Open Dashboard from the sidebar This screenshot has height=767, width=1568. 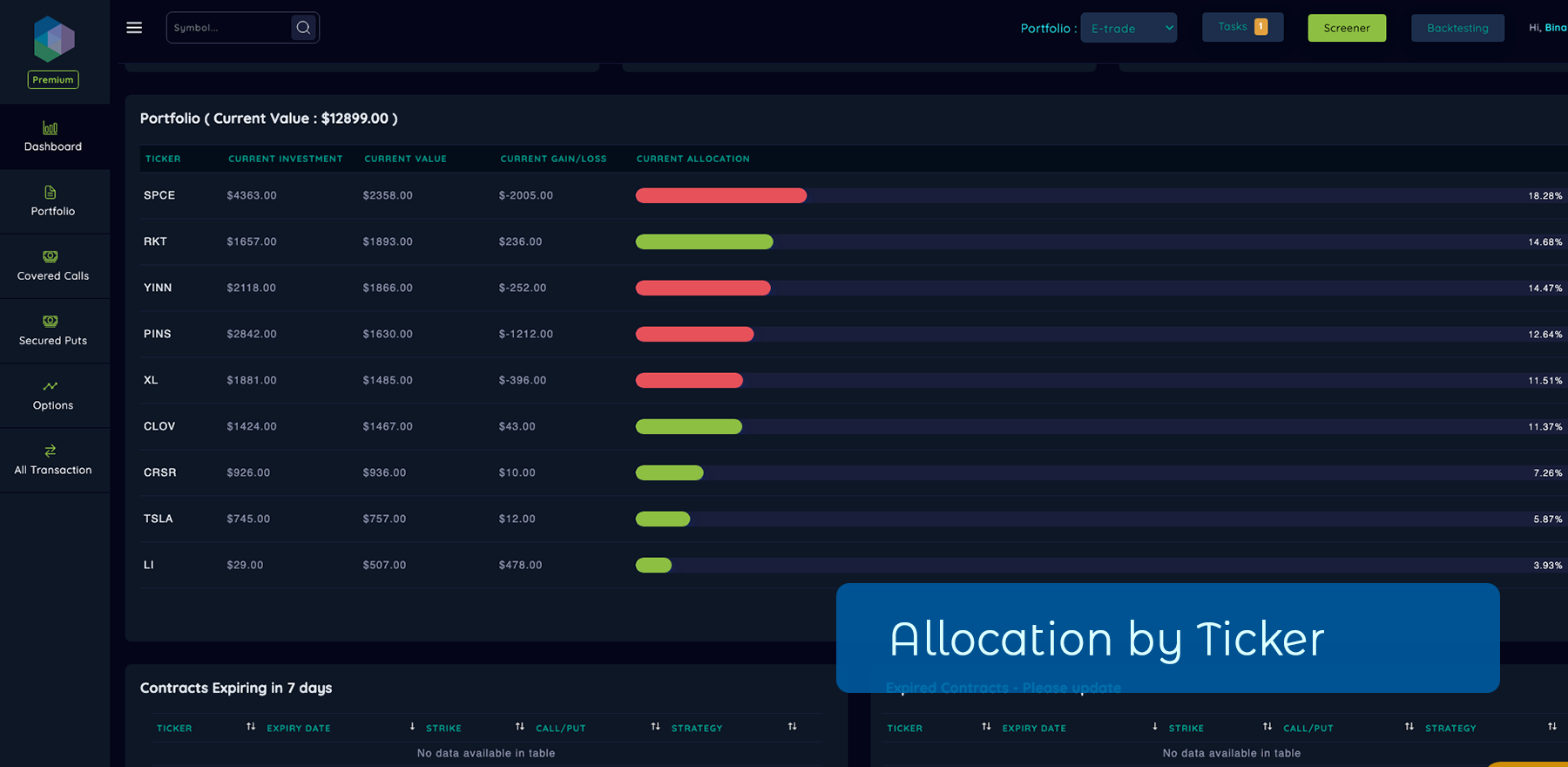pos(53,137)
